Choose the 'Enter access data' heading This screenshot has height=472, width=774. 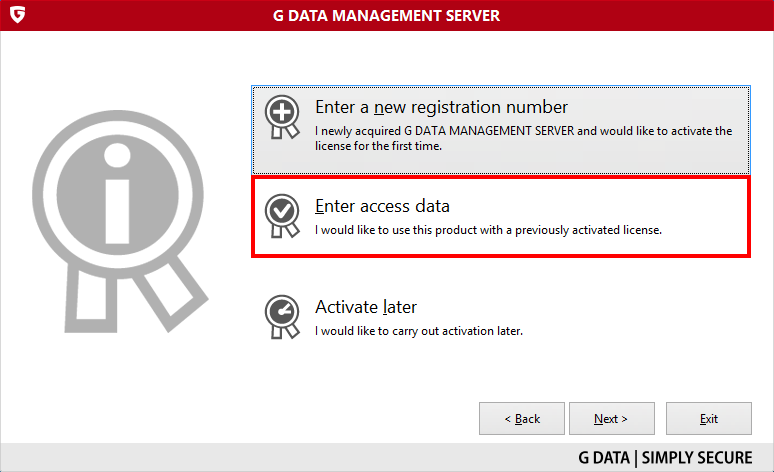[382, 206]
